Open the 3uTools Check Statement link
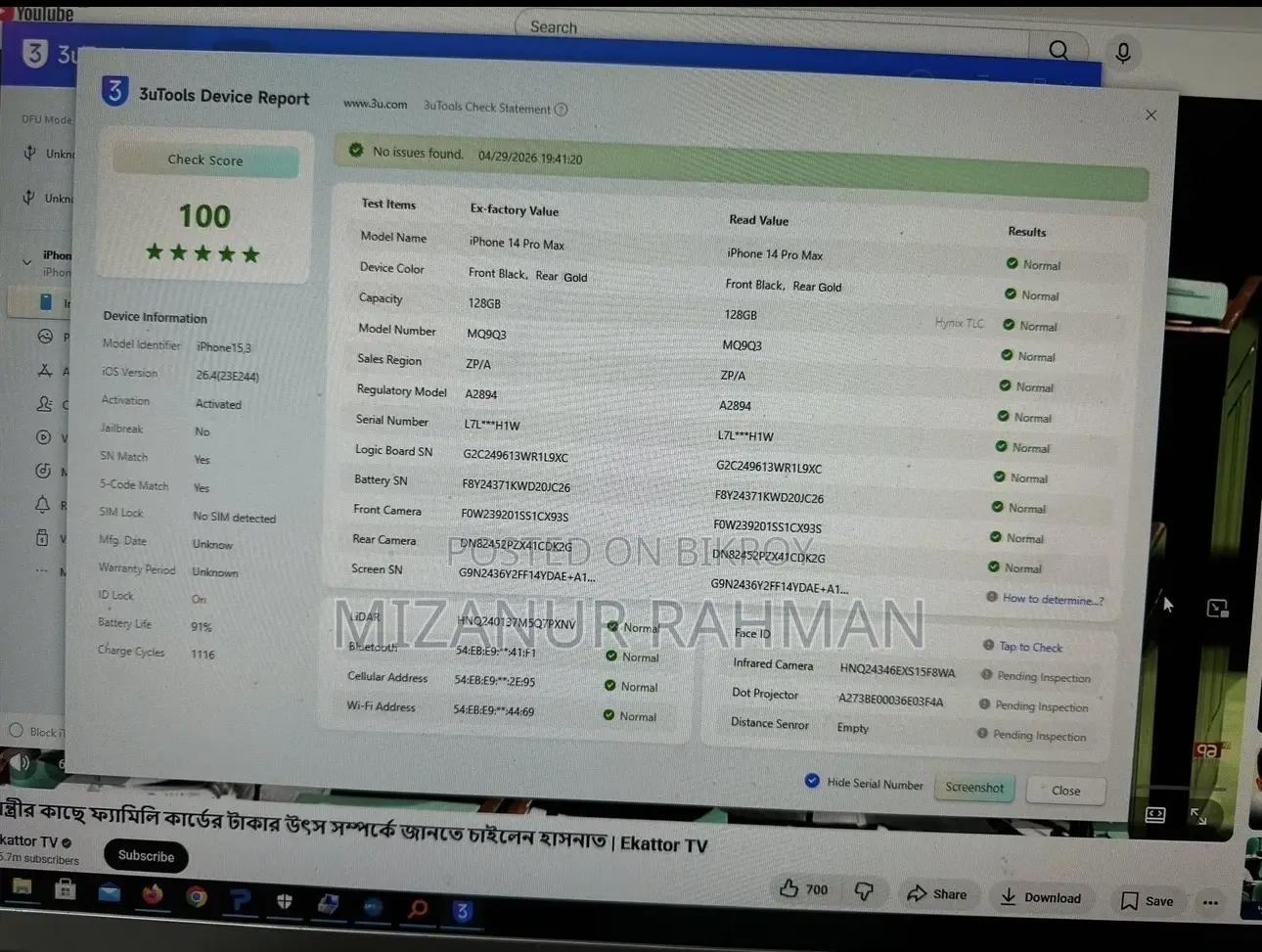 (486, 107)
